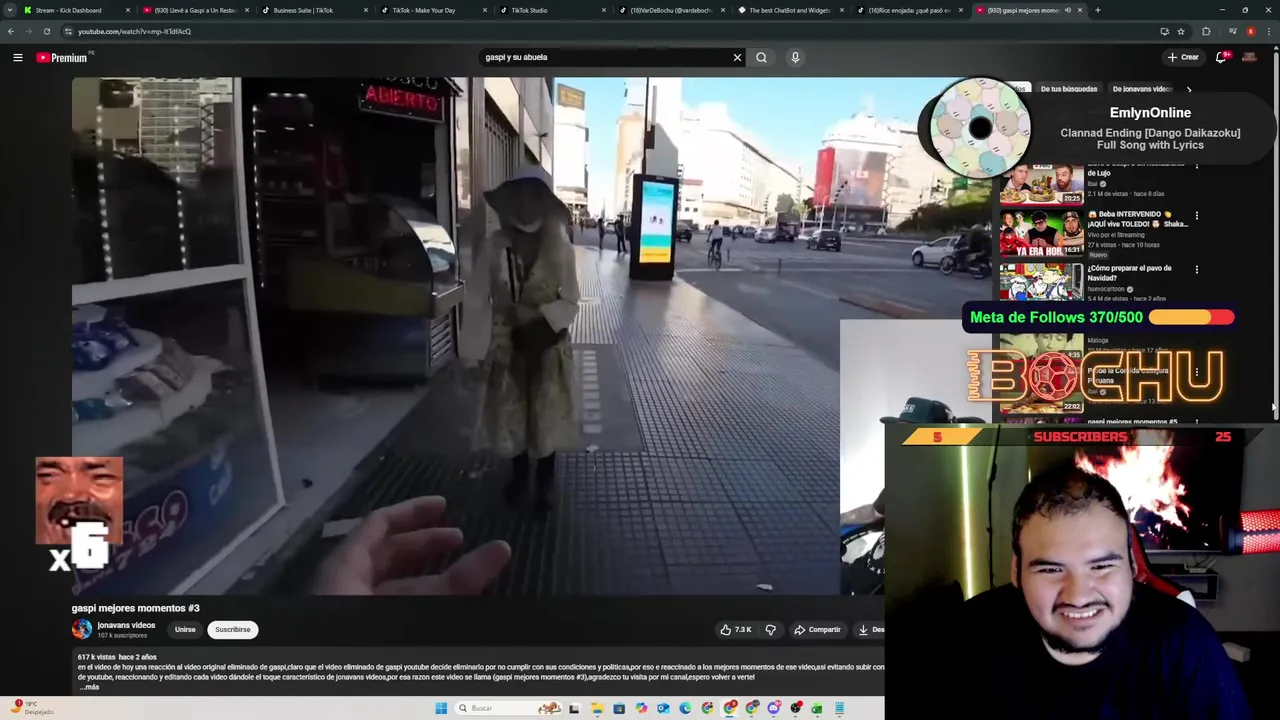Show more filter chips with right chevron
The width and height of the screenshot is (1280, 720).
pyautogui.click(x=1189, y=89)
